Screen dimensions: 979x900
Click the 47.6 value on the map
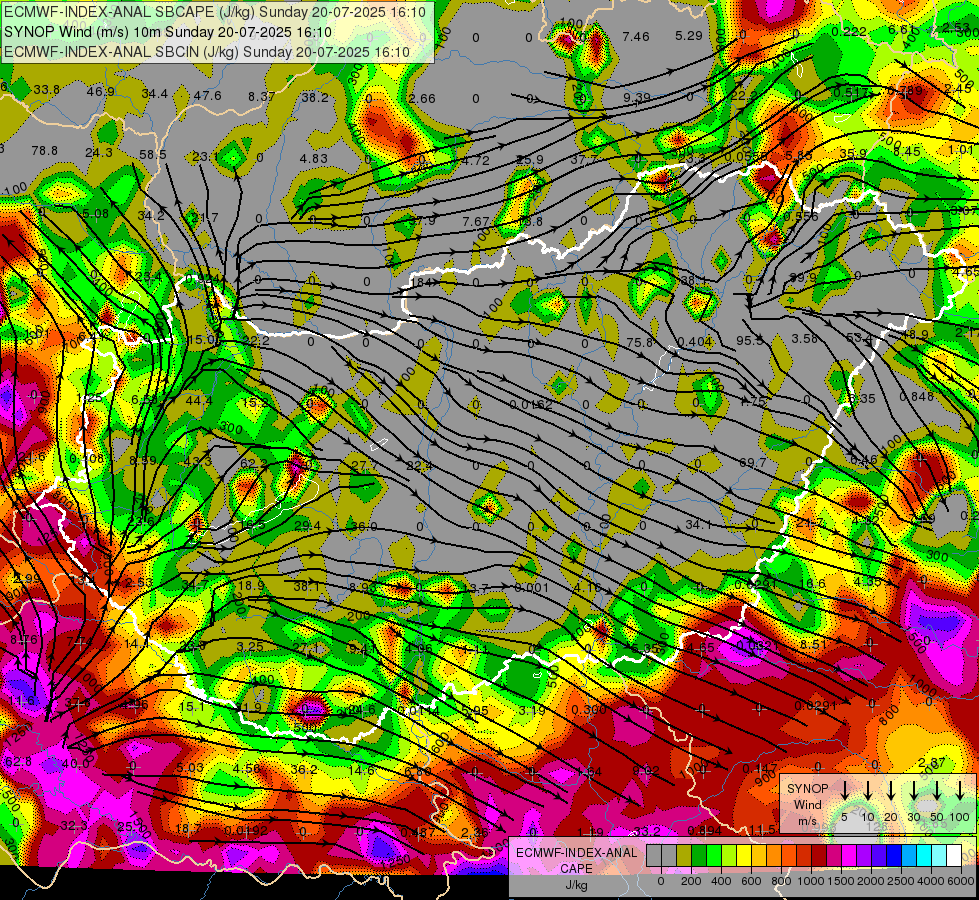pyautogui.click(x=207, y=96)
